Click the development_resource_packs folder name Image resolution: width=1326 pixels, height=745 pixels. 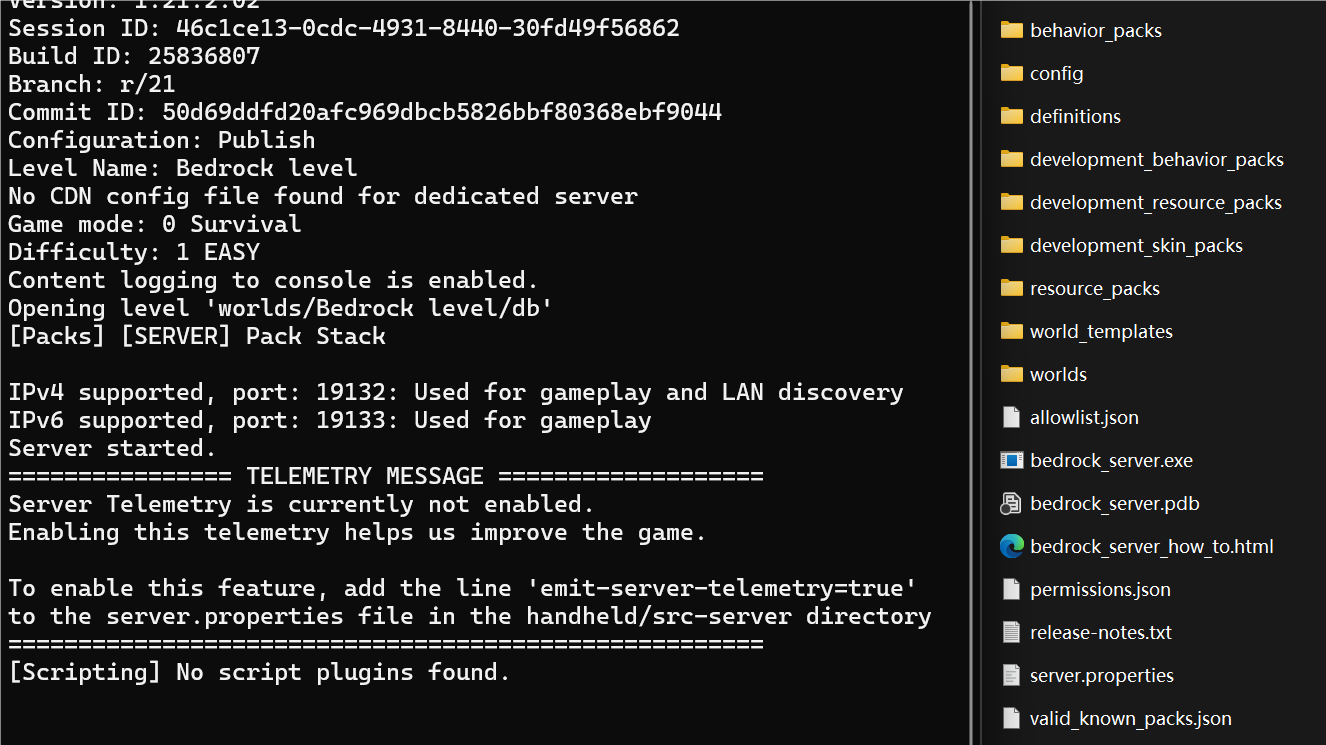[1155, 202]
